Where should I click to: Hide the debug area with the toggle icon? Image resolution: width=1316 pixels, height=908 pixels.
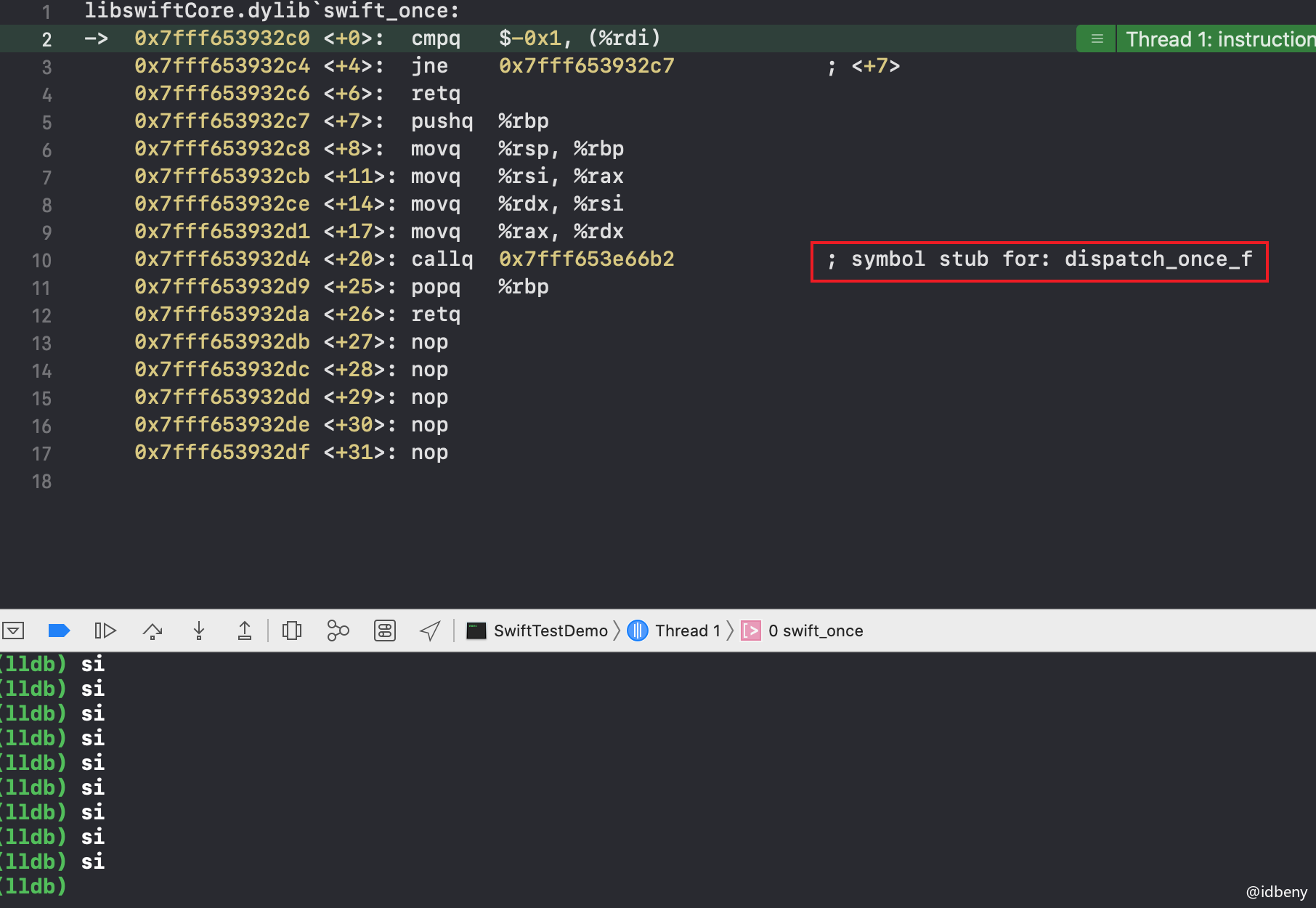(x=13, y=631)
